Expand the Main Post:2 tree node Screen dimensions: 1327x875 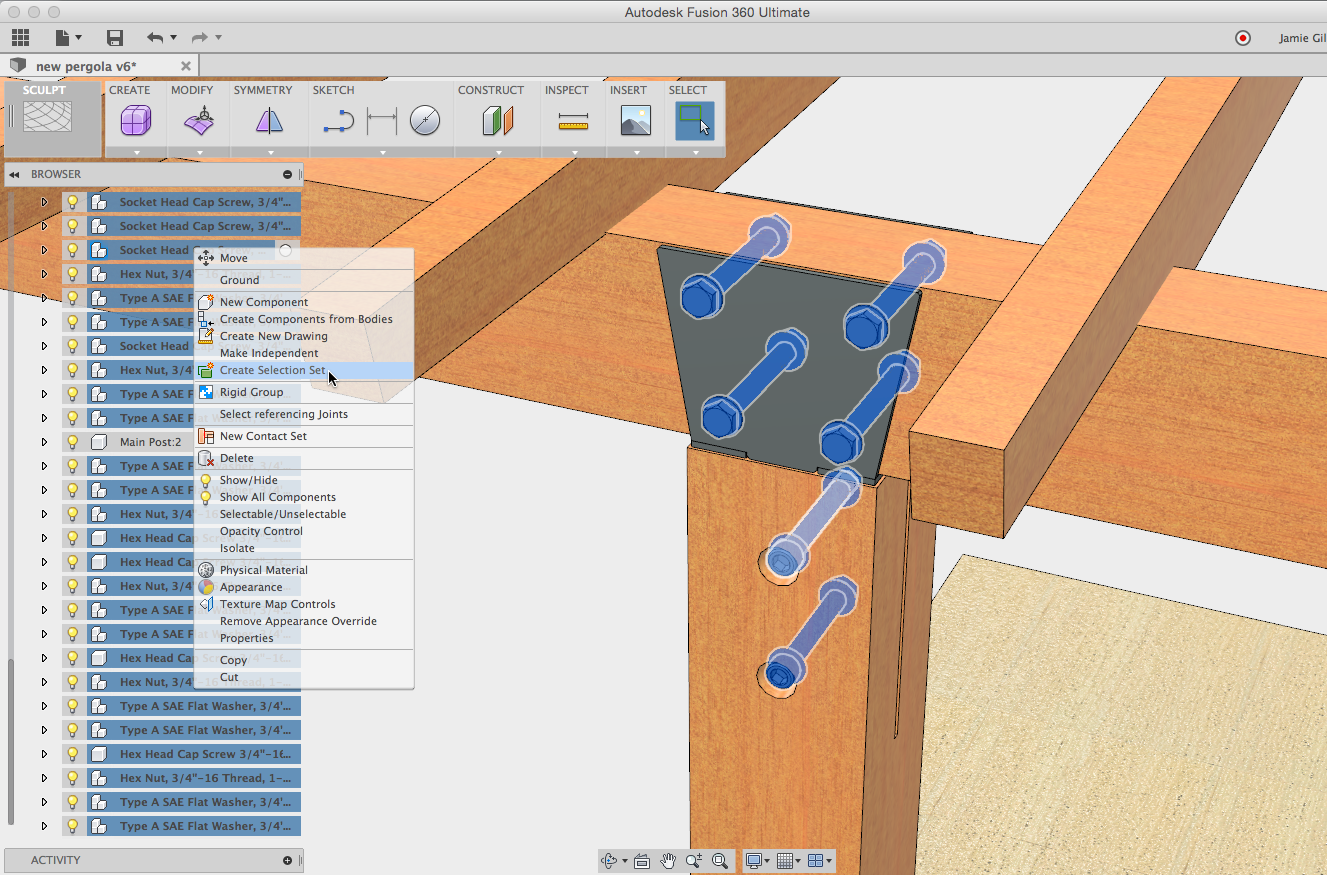[44, 442]
